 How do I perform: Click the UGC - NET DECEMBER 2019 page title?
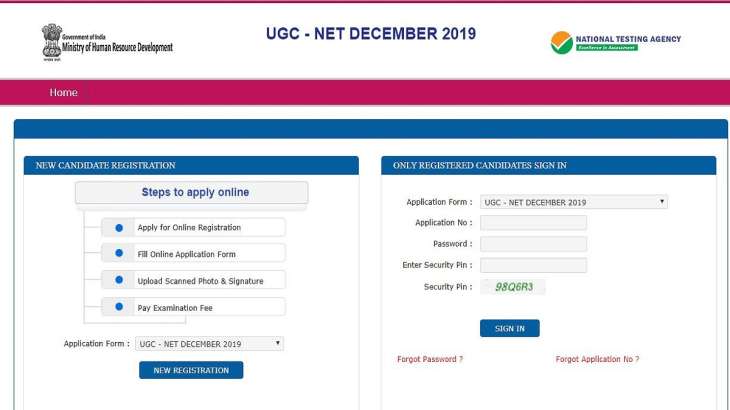pyautogui.click(x=371, y=34)
